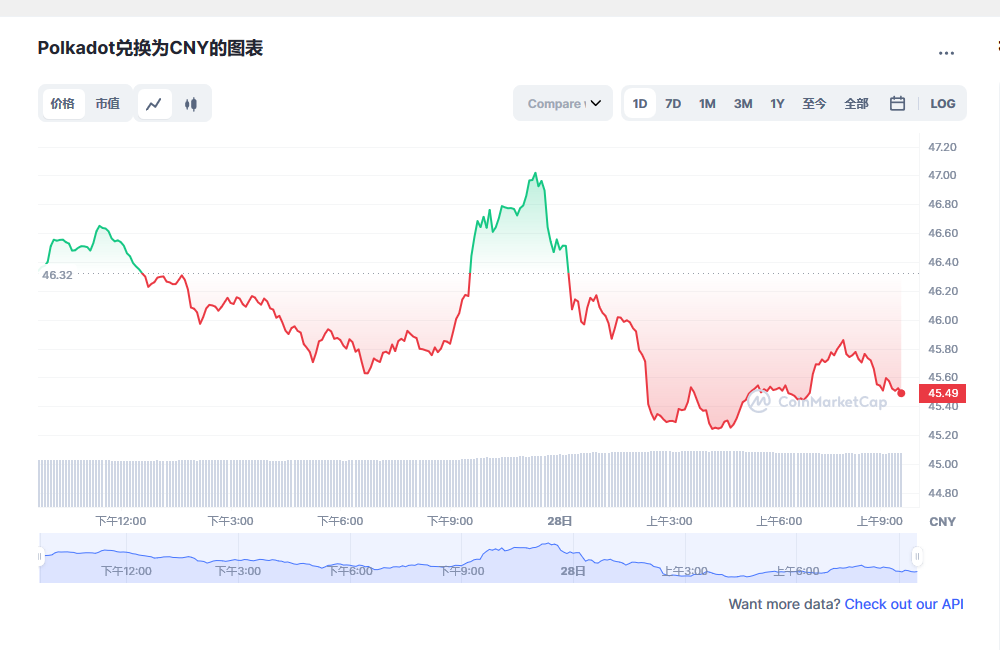This screenshot has height=650, width=1000.
Task: Choose the 1M time range
Action: (707, 104)
